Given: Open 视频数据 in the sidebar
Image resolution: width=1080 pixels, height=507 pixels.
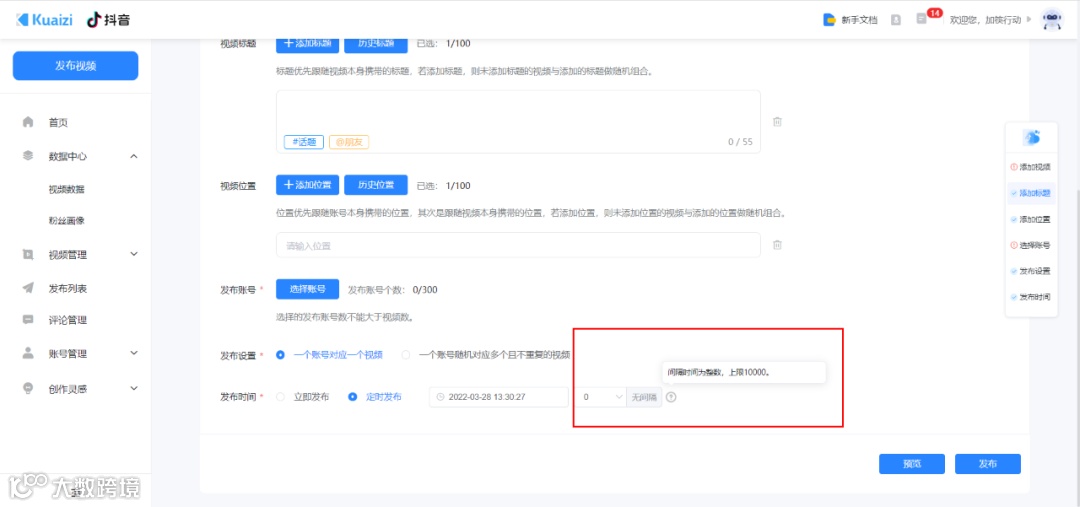Looking at the screenshot, I should [x=66, y=189].
